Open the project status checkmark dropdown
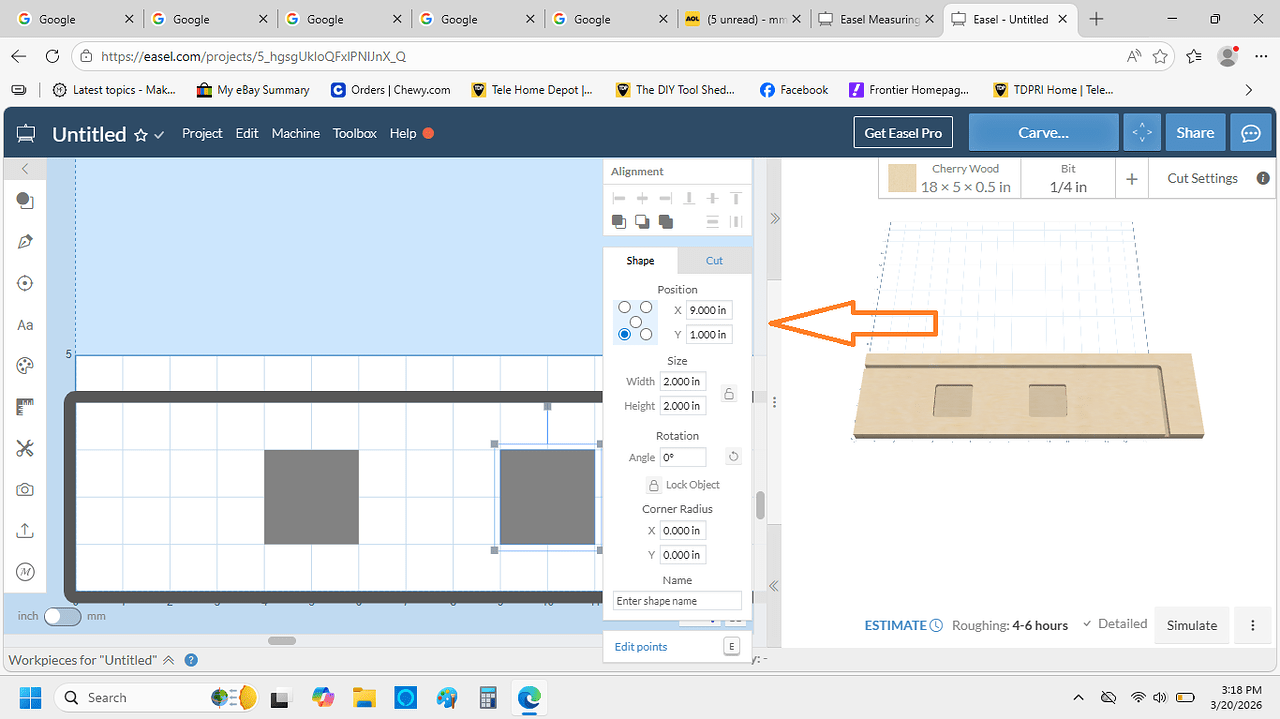The height and width of the screenshot is (719, 1280). tap(159, 135)
